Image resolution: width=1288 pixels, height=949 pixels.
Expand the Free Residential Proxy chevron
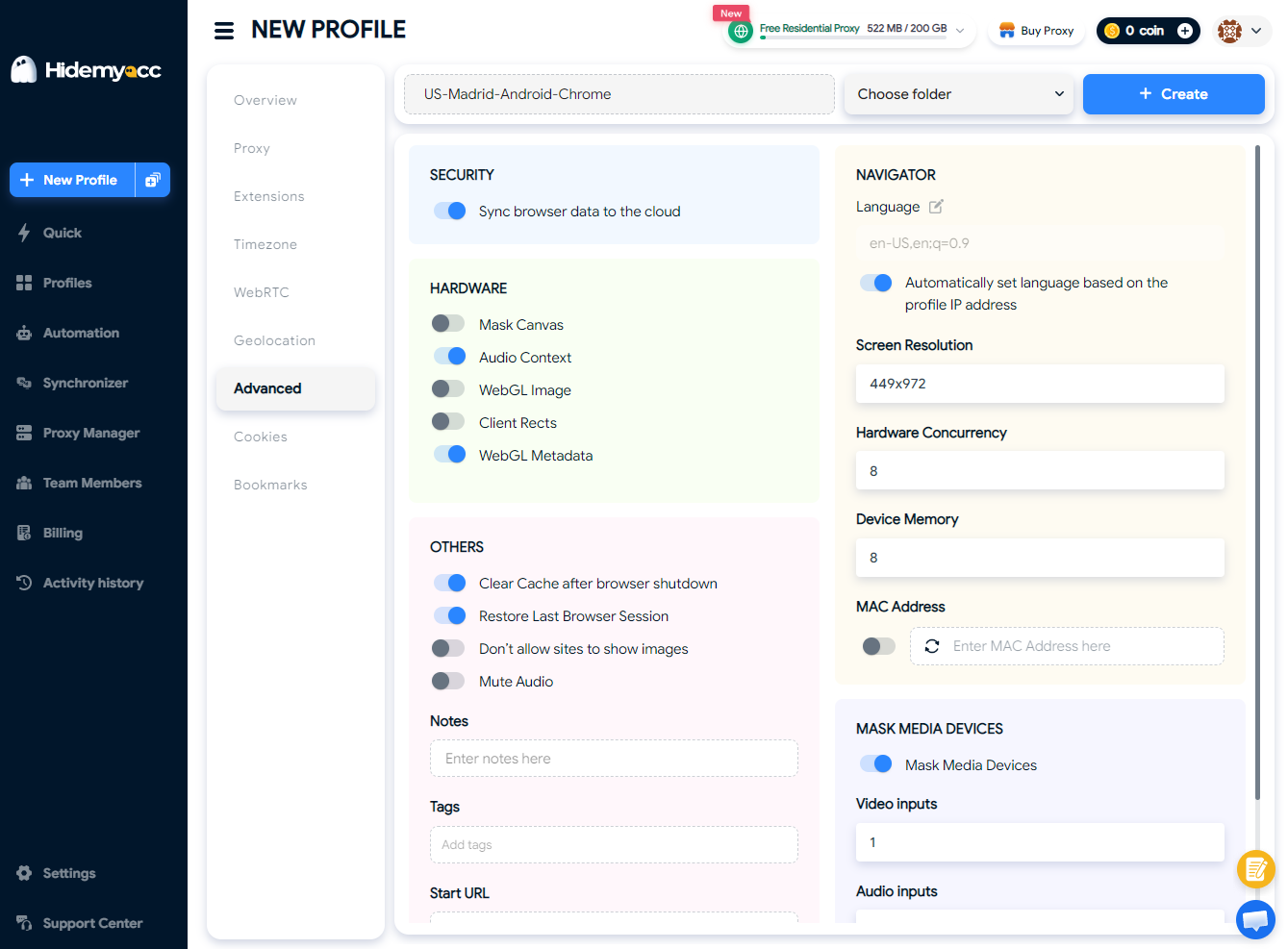[x=960, y=31]
